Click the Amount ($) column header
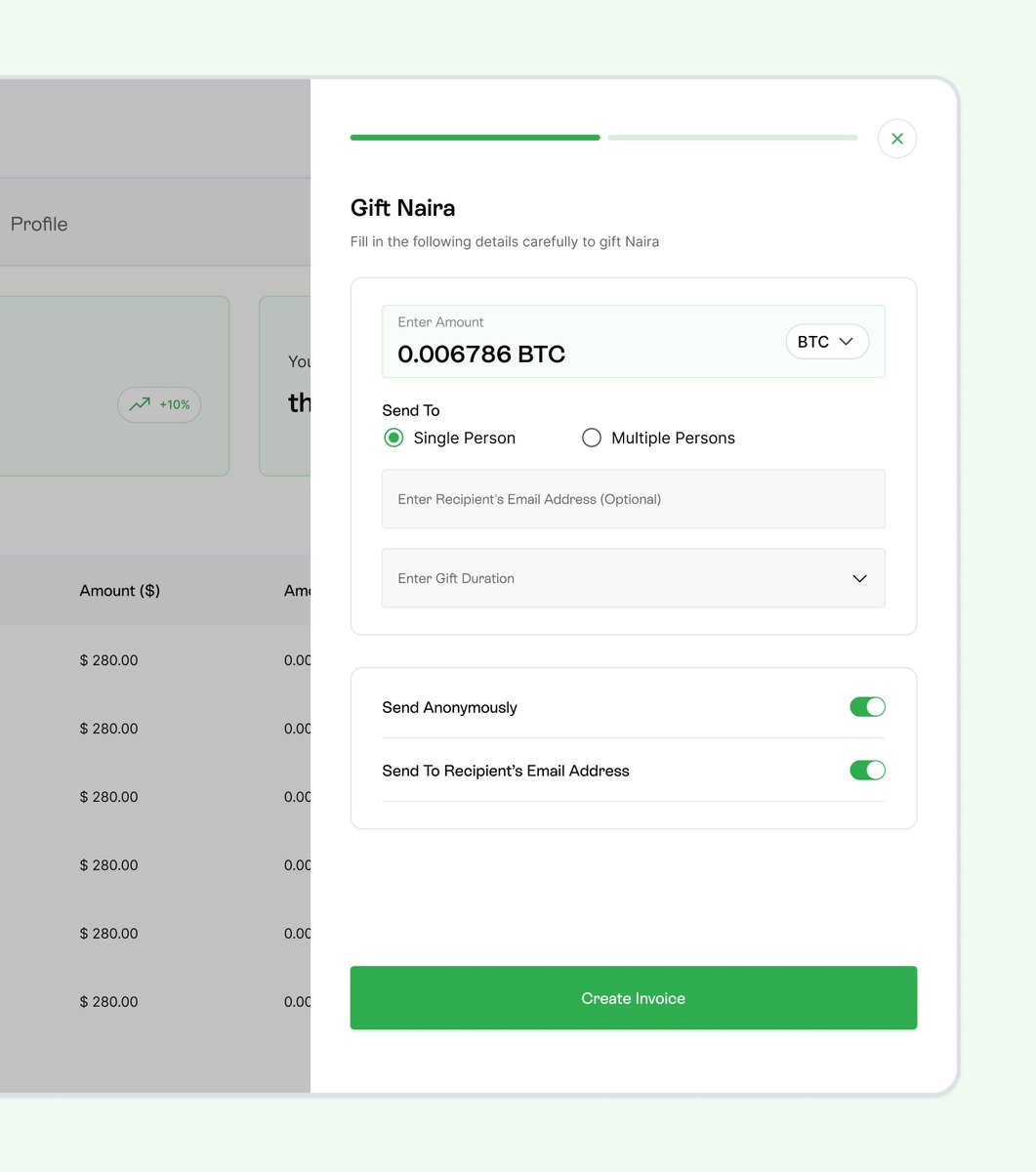The width and height of the screenshot is (1036, 1172). 119,590
